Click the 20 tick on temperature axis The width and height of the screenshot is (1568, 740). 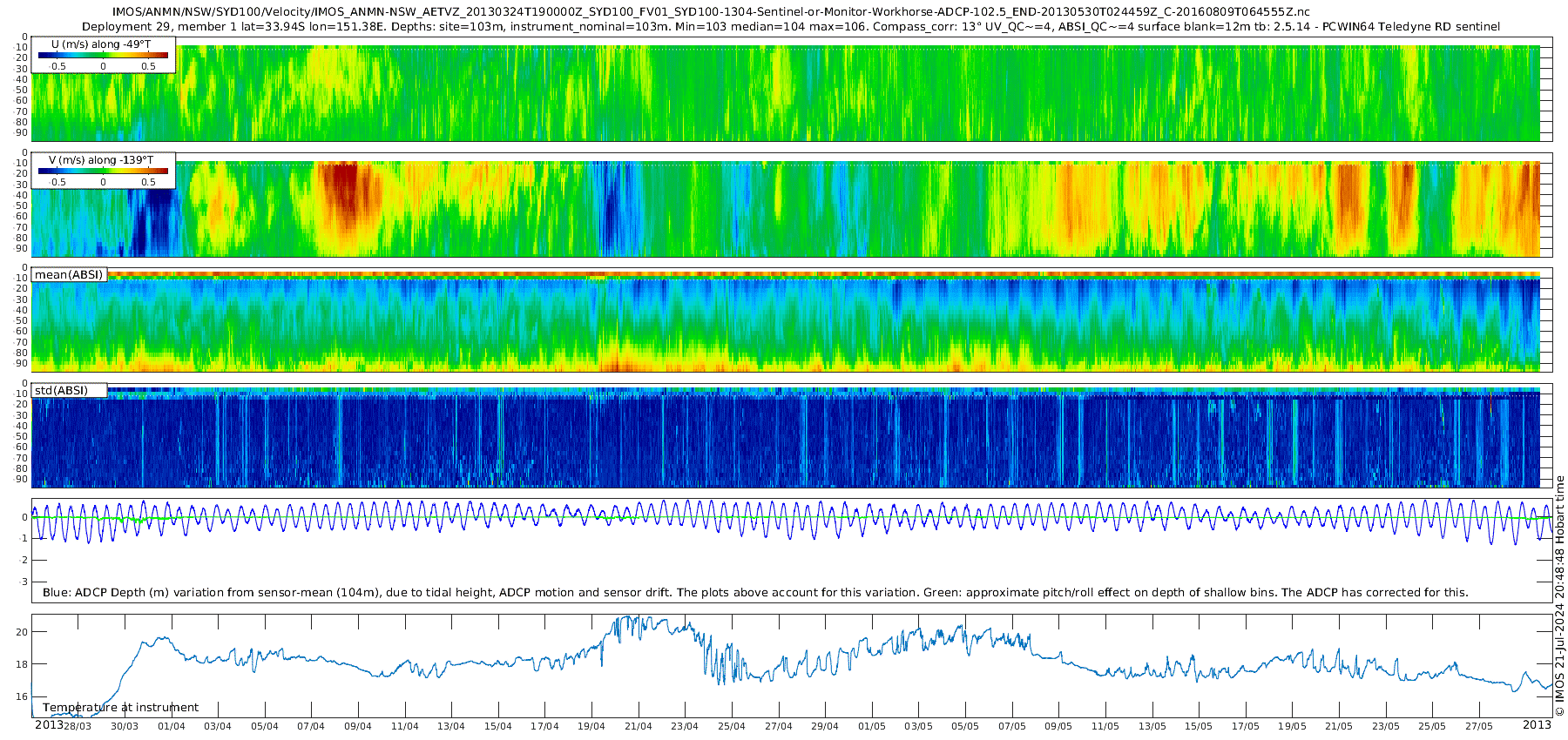point(23,632)
